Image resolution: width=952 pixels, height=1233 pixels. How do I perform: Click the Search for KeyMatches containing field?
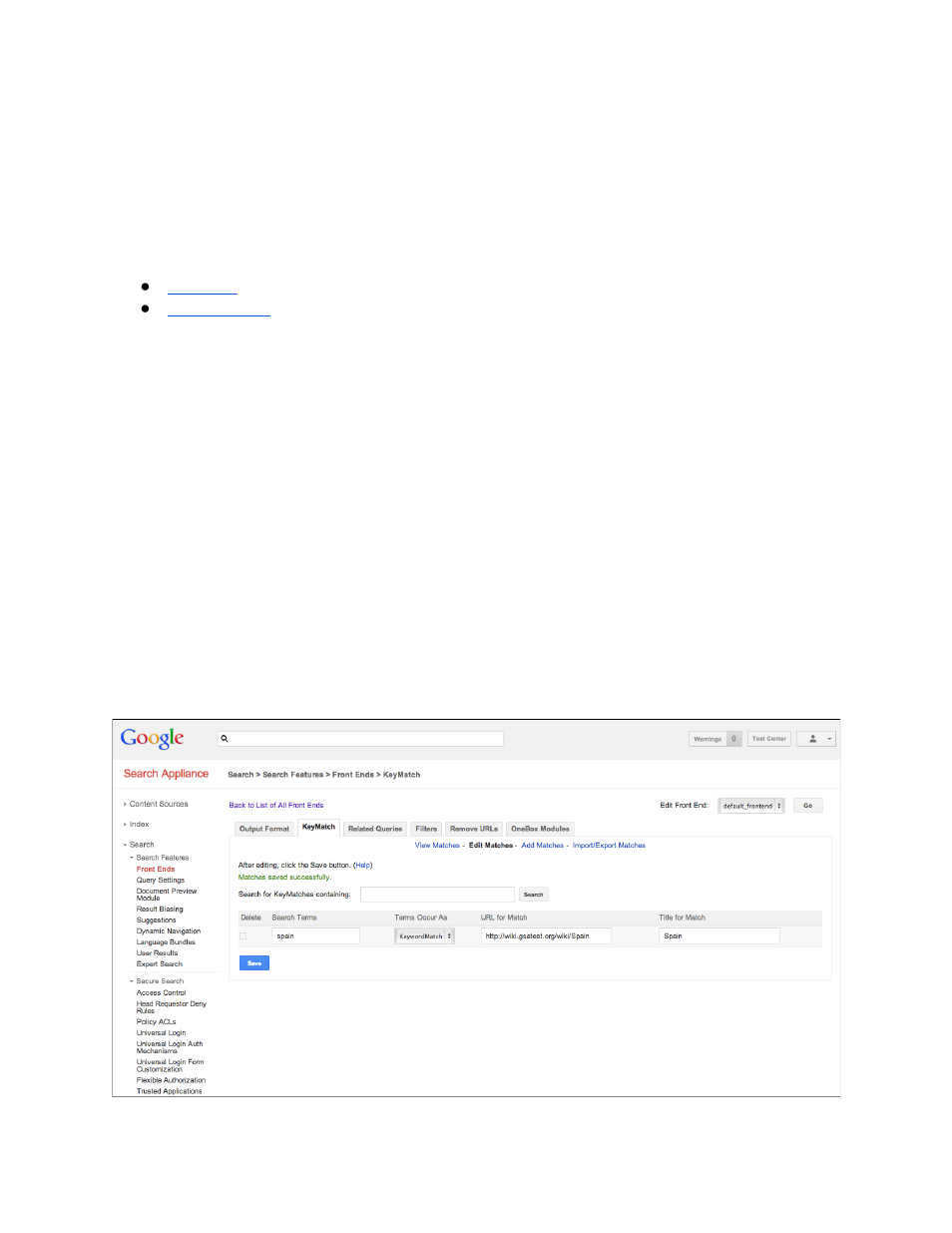tap(437, 895)
